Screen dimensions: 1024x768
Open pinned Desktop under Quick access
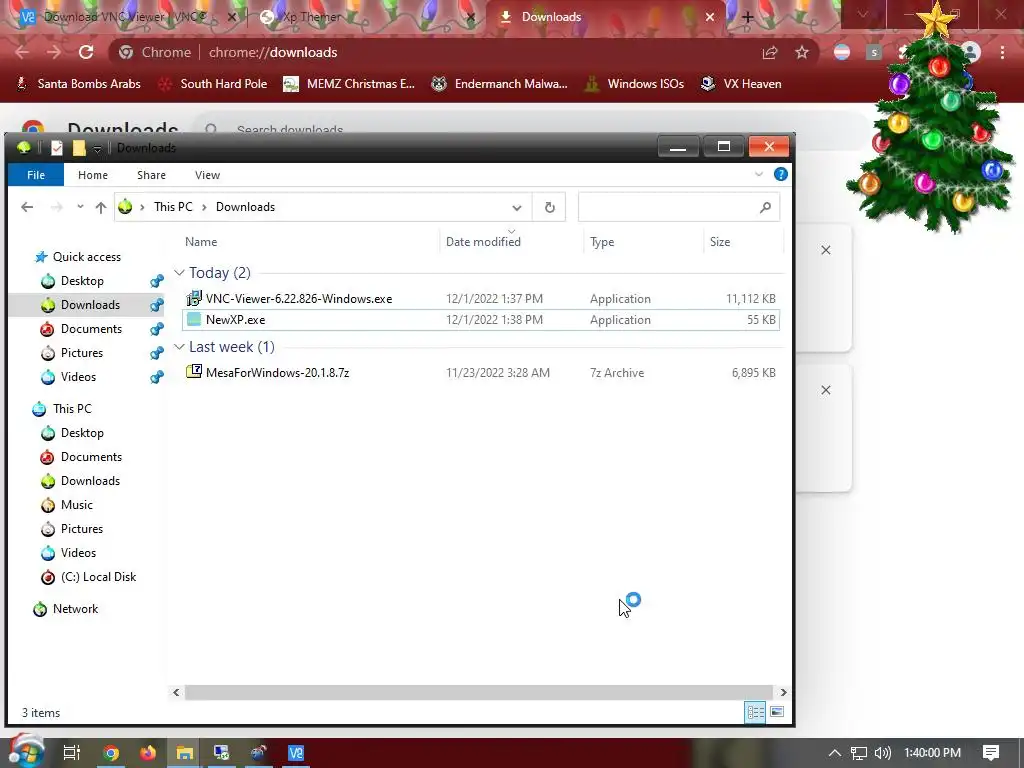click(x=82, y=281)
